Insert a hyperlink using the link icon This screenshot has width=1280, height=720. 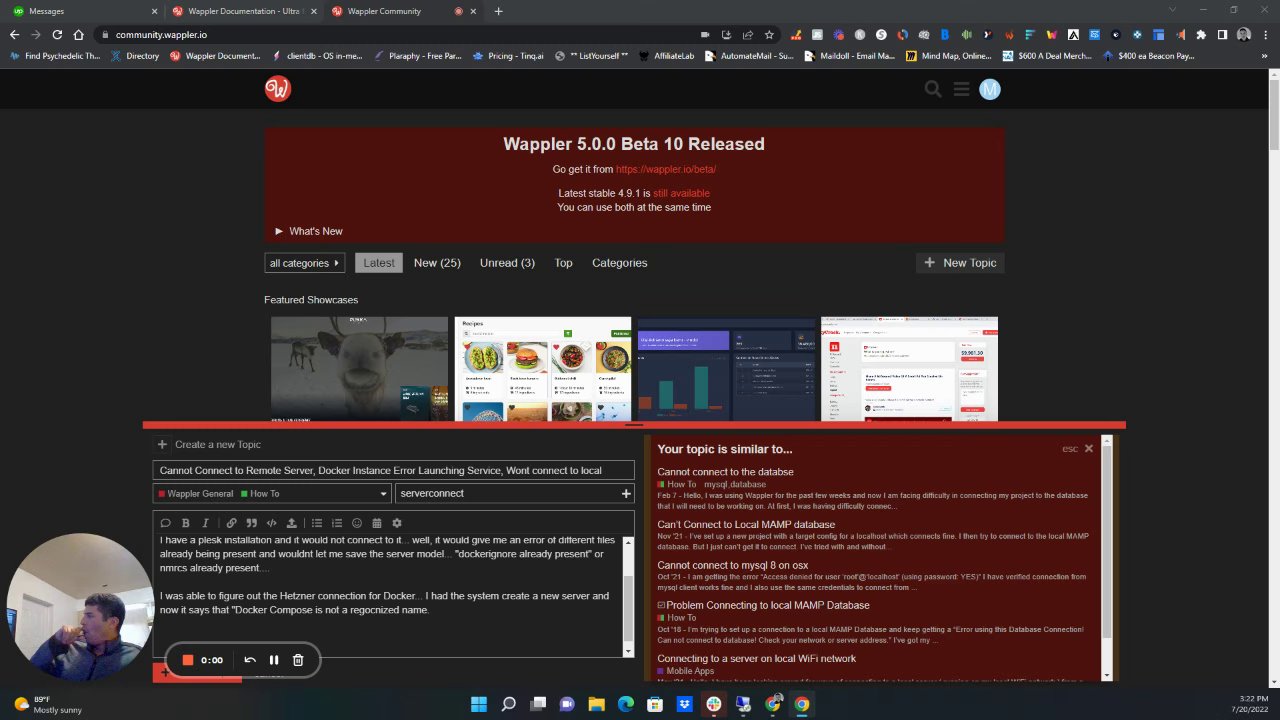click(231, 523)
